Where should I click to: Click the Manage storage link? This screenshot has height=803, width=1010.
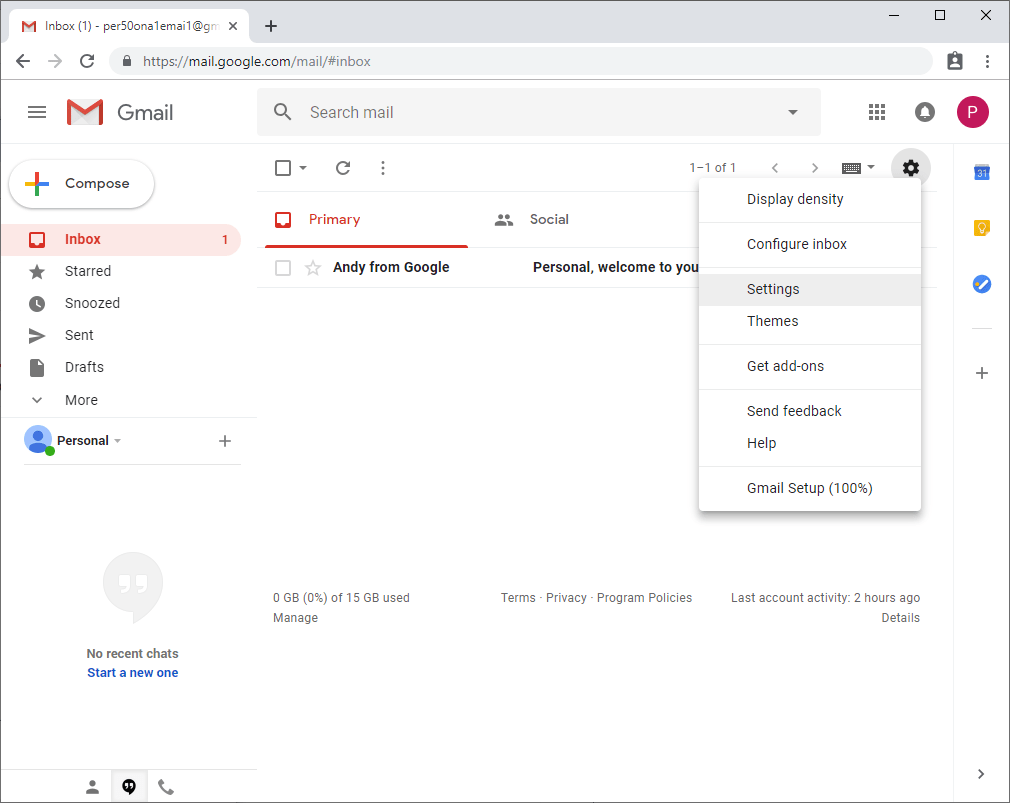(296, 618)
